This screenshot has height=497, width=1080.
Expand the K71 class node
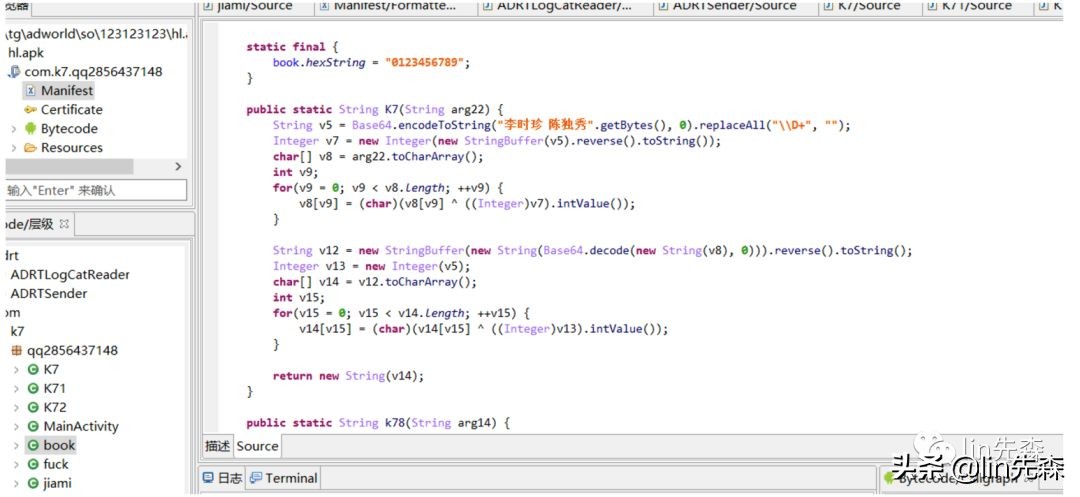click(17, 388)
